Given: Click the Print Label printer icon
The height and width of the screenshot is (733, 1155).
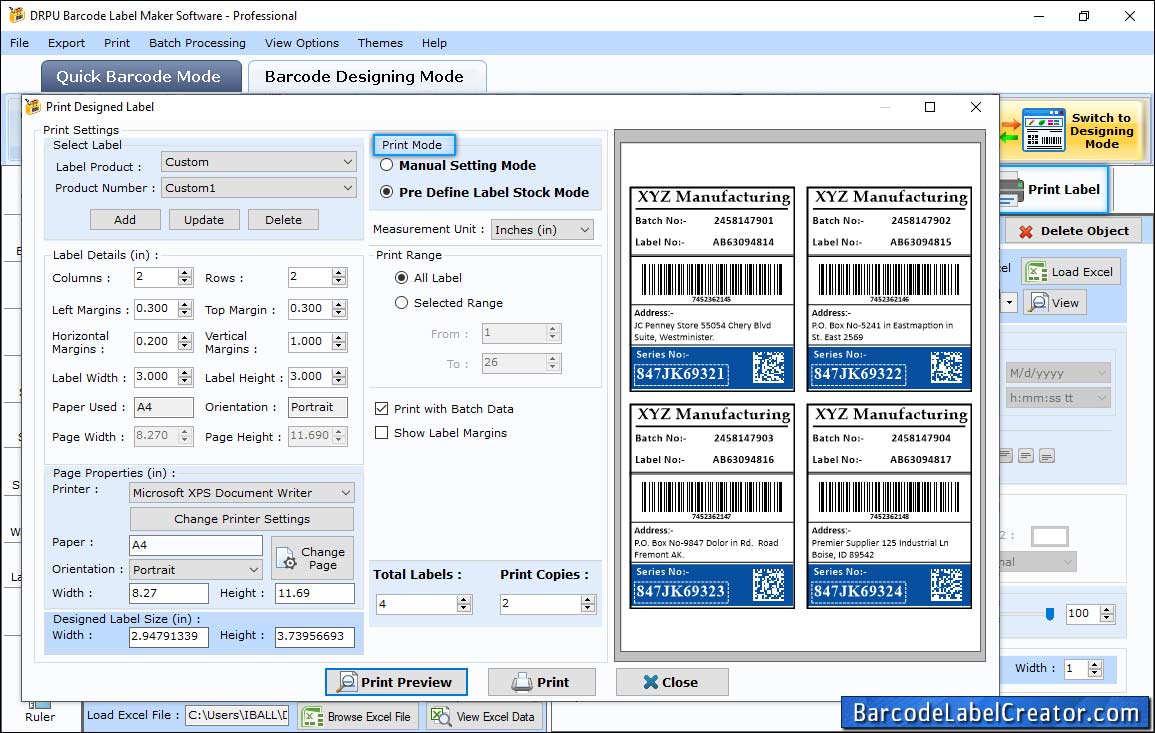Looking at the screenshot, I should click(x=1011, y=191).
